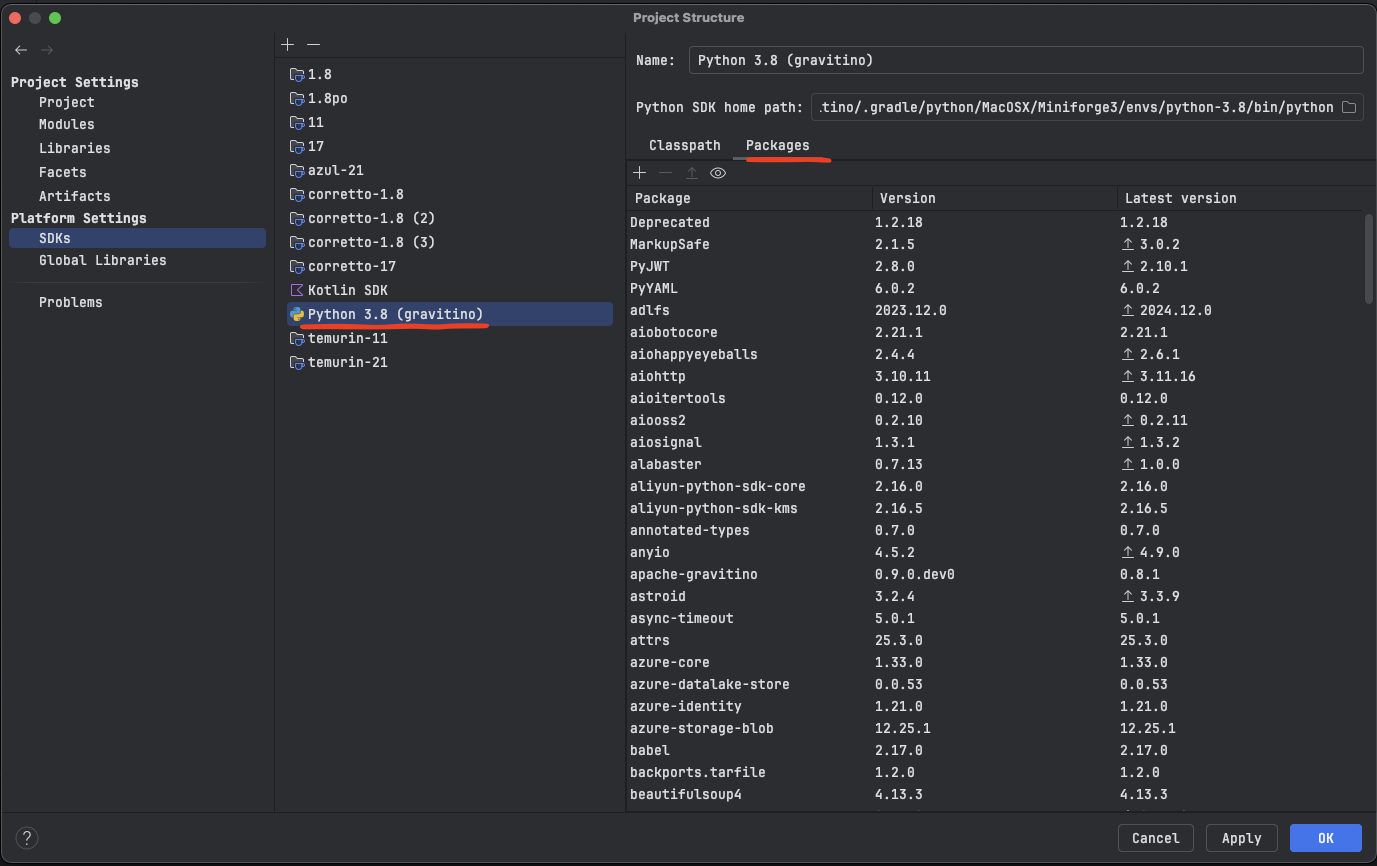Remove selected SDK using the minus icon

[312, 44]
